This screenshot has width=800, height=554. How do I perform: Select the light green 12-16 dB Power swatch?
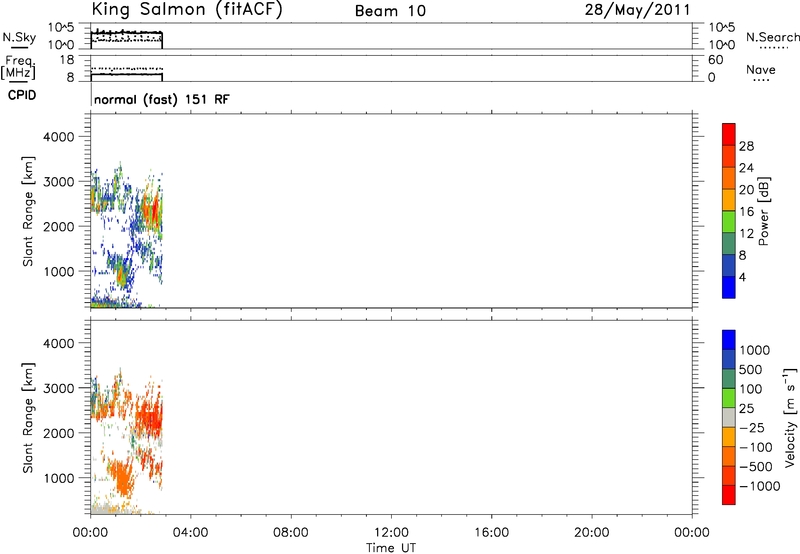[729, 221]
